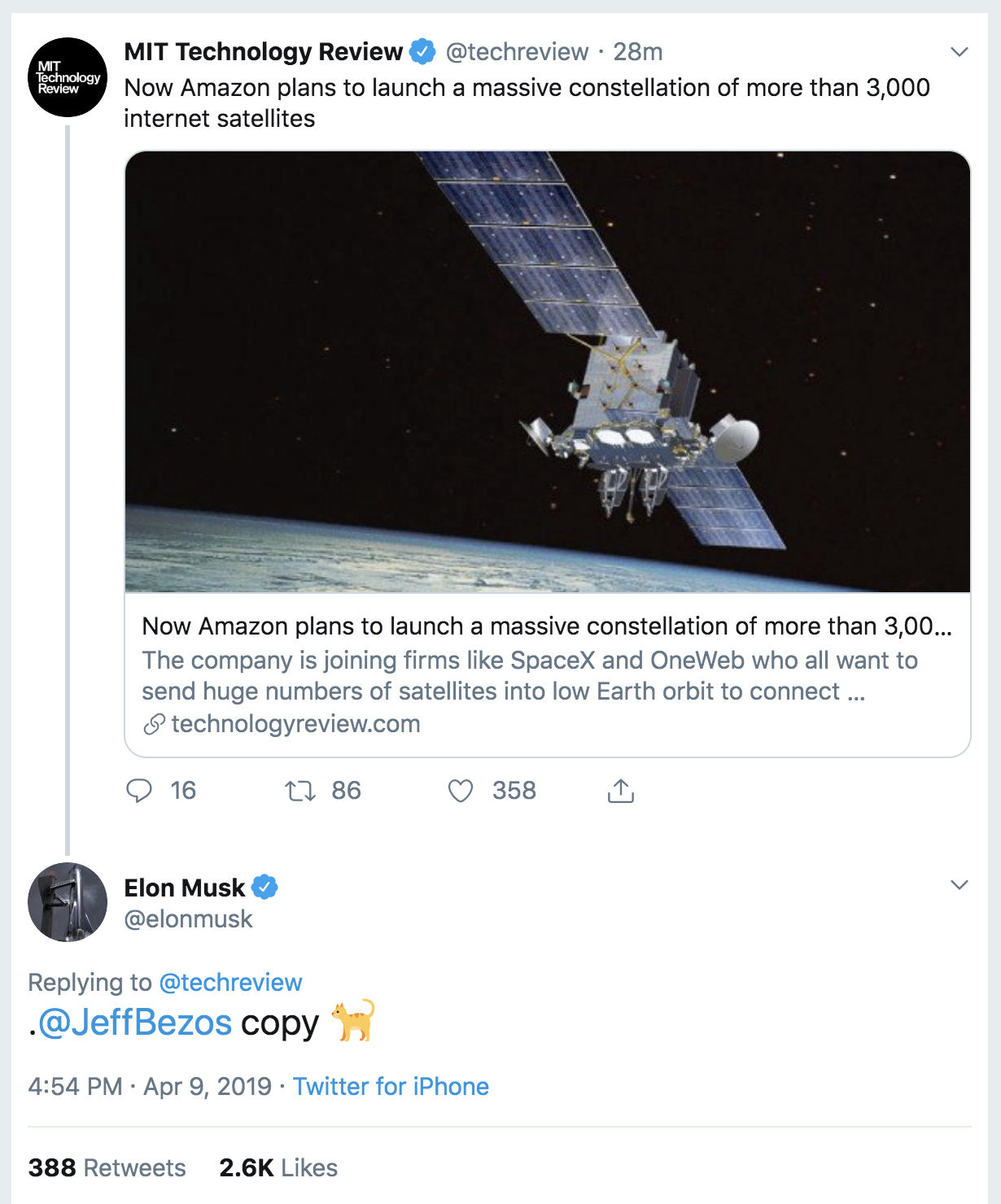Screen dimensions: 1001x1204
Task: Click the reply comment bubble icon
Action: click(139, 790)
